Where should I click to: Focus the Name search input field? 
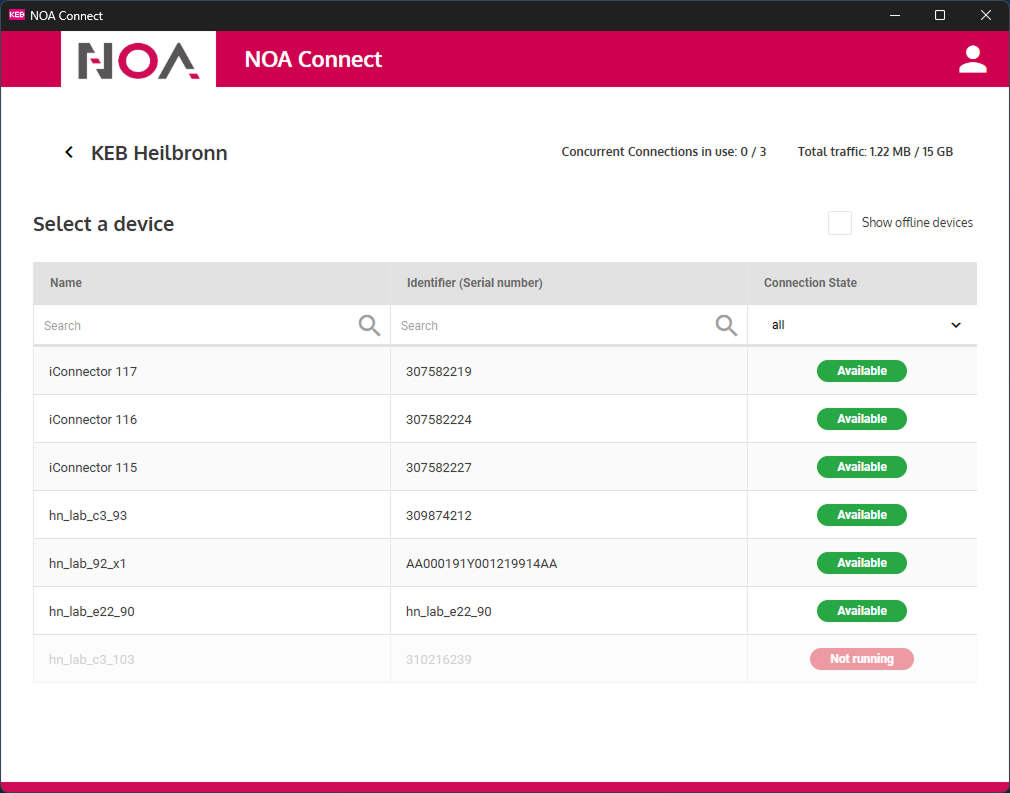(195, 326)
